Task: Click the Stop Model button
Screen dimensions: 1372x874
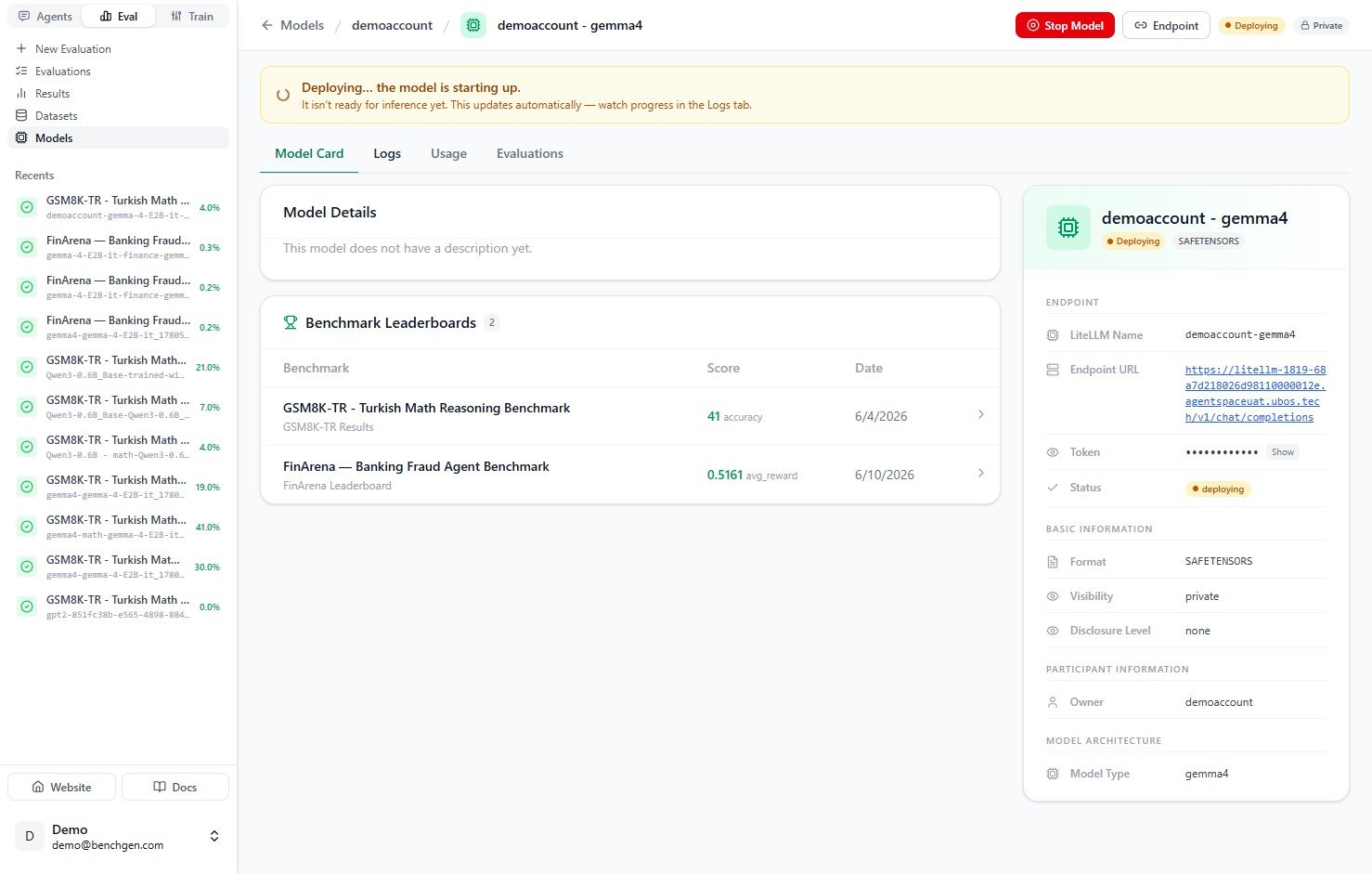Action: click(1065, 26)
